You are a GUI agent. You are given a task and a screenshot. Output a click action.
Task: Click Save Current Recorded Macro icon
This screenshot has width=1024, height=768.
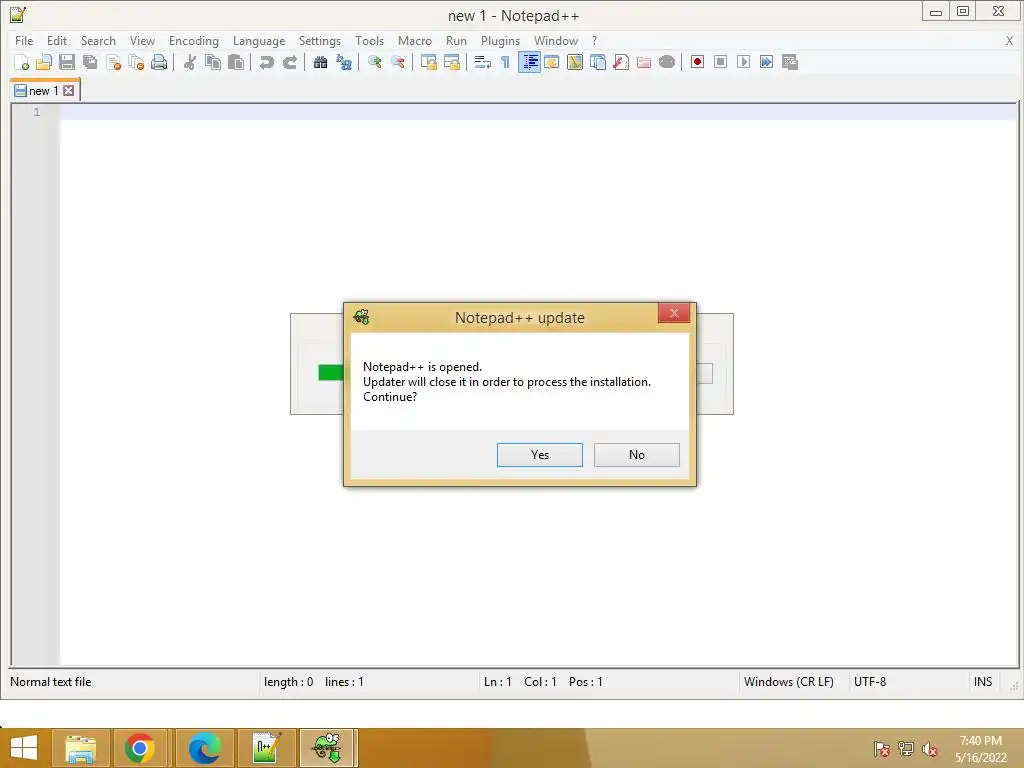coord(790,62)
